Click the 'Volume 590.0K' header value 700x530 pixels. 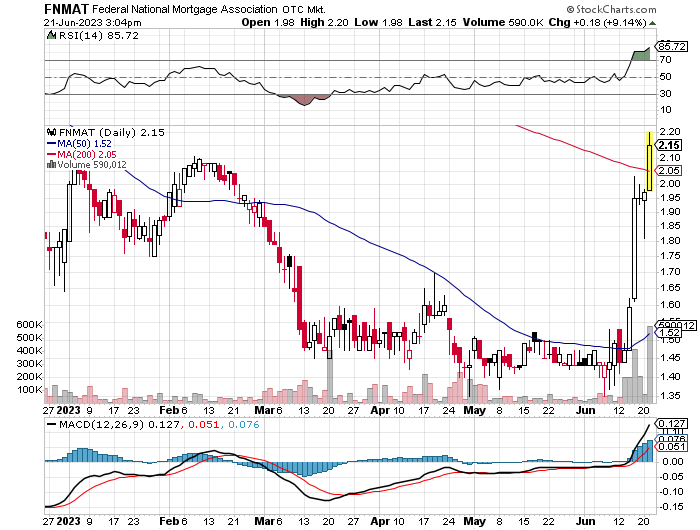coord(503,23)
